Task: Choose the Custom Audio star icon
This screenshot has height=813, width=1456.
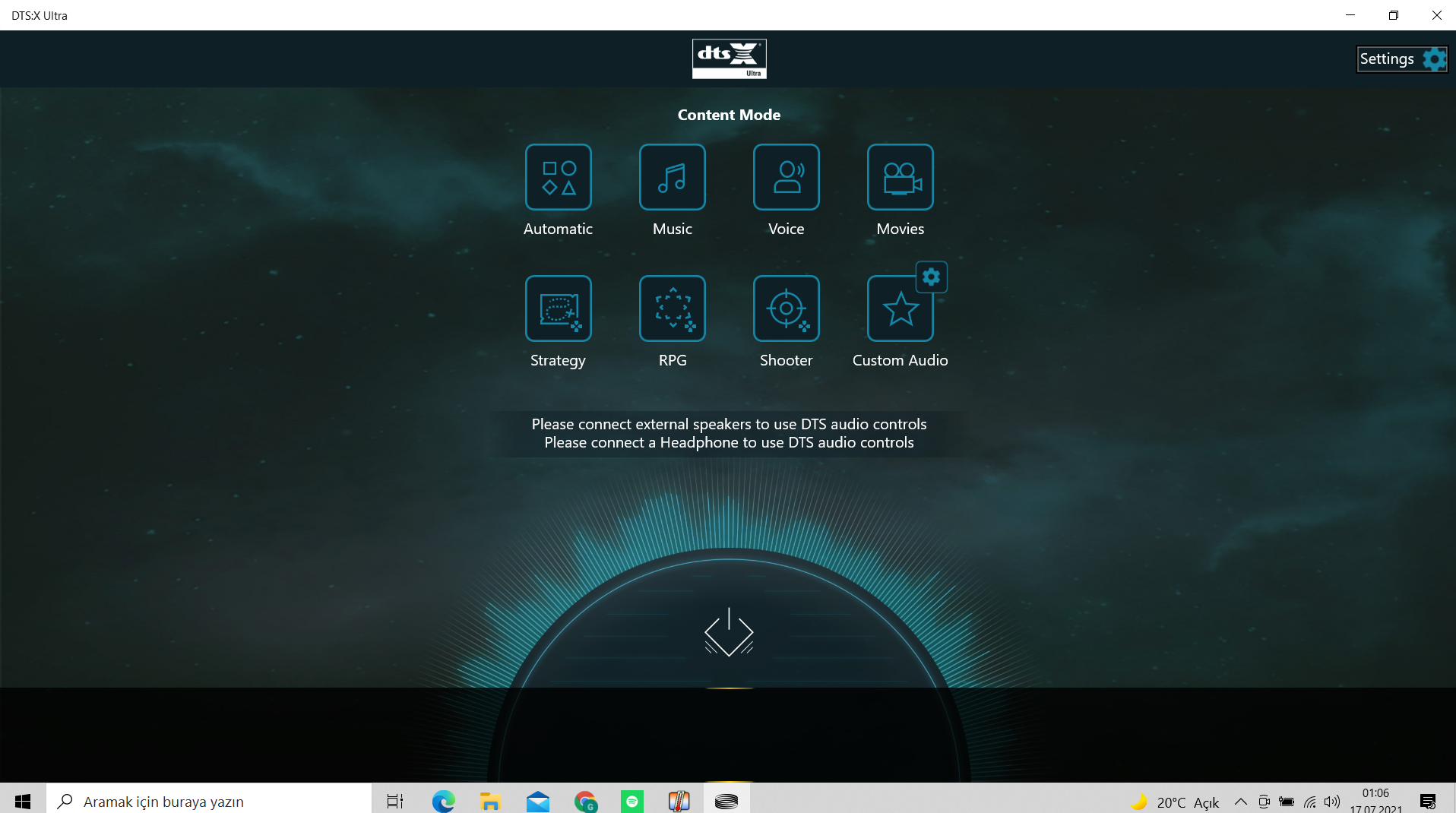Action: pos(901,308)
